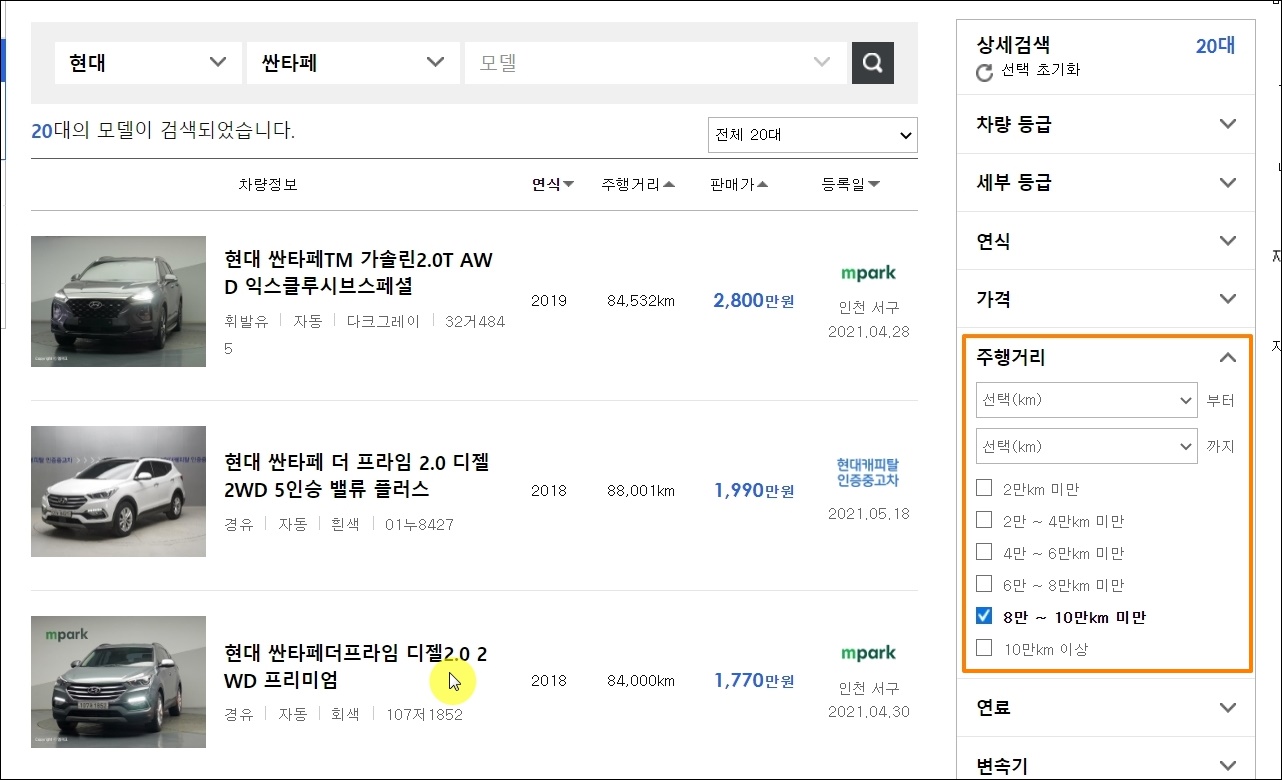Click the 차량정보 column header
Image resolution: width=1282 pixels, height=780 pixels.
267,185
